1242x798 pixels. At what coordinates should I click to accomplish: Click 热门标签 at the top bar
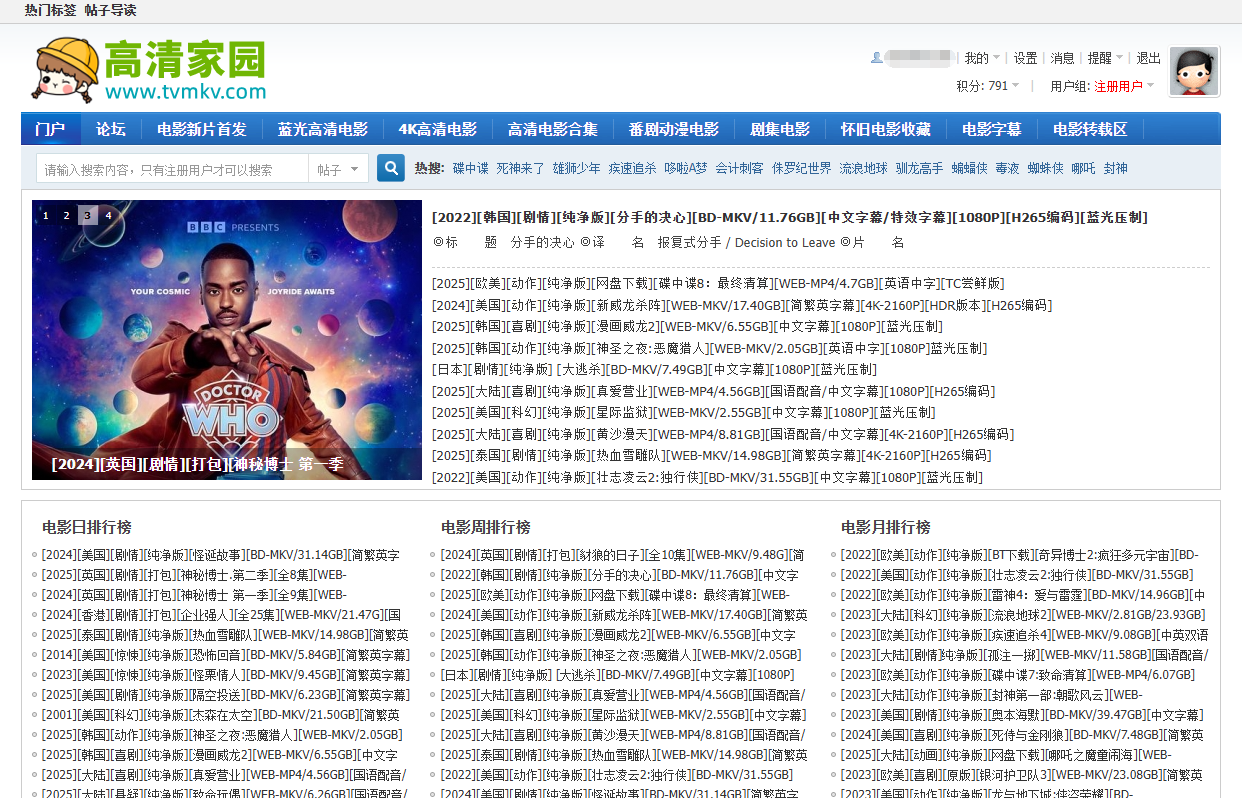tap(50, 10)
